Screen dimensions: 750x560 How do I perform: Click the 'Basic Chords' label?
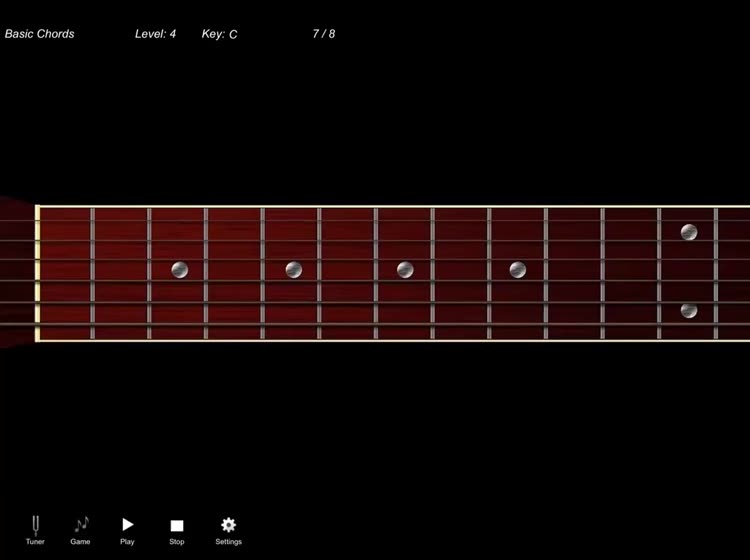click(x=40, y=34)
